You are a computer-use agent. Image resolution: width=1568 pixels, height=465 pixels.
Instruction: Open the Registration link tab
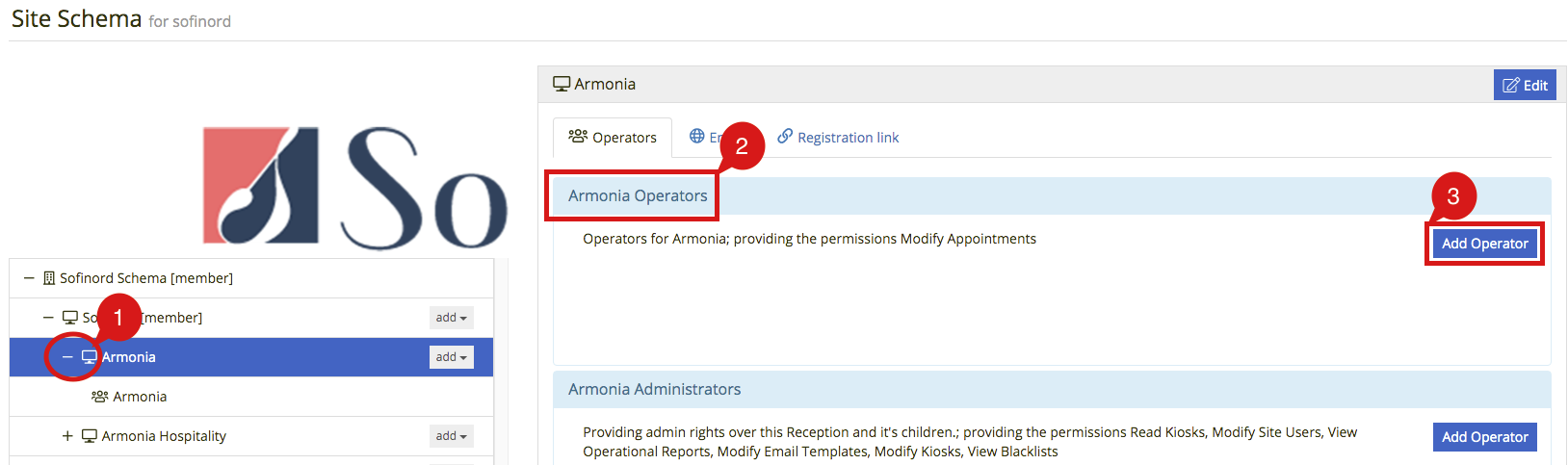pos(838,138)
